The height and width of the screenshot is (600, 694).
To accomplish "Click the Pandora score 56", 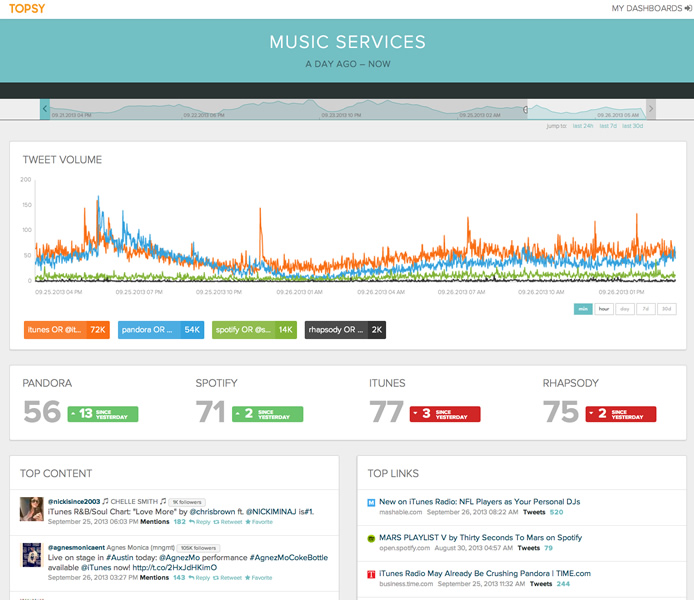I will click(x=42, y=412).
